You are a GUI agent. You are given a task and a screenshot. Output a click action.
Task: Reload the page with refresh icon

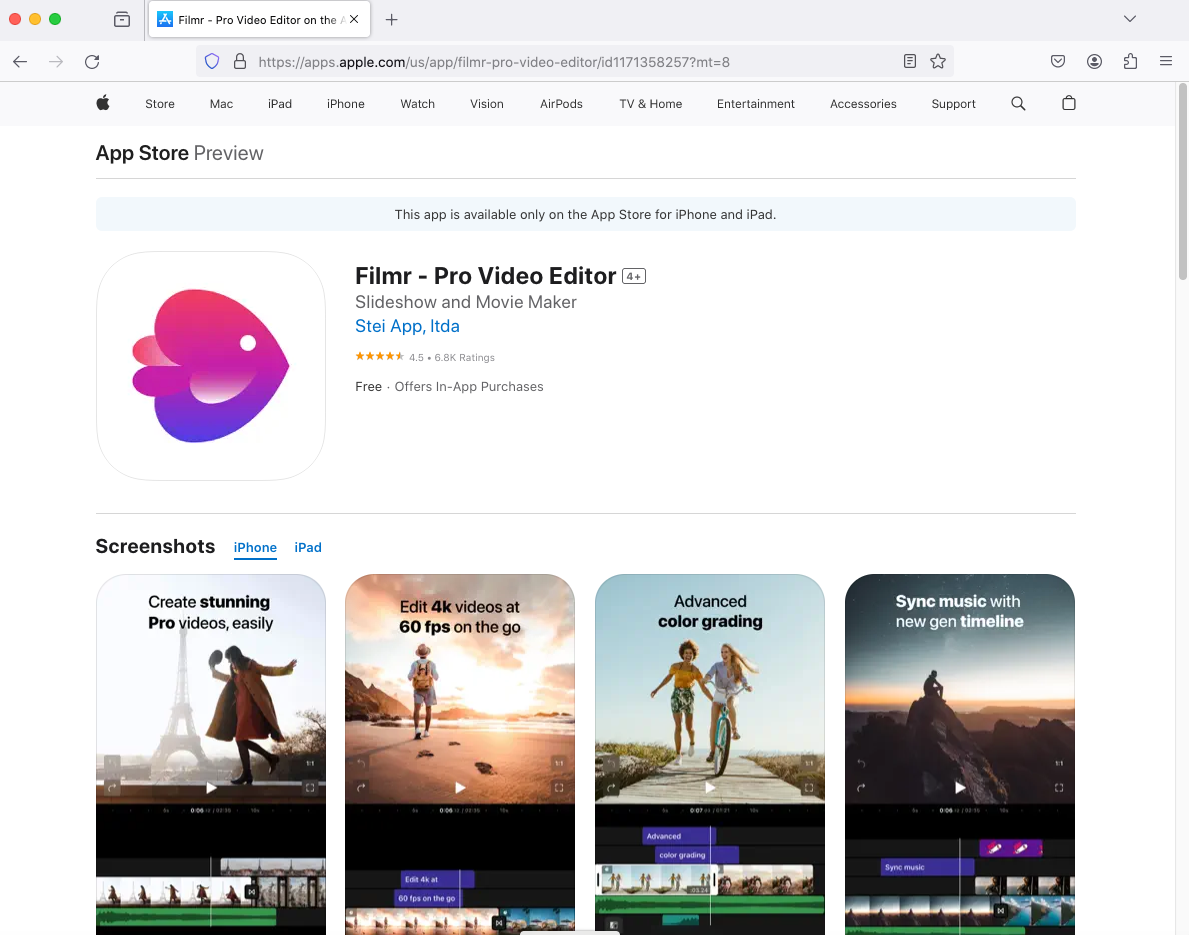pos(92,62)
